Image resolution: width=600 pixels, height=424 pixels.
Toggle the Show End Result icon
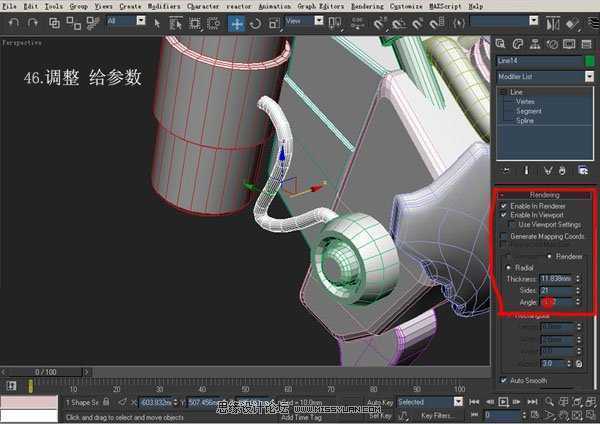527,170
